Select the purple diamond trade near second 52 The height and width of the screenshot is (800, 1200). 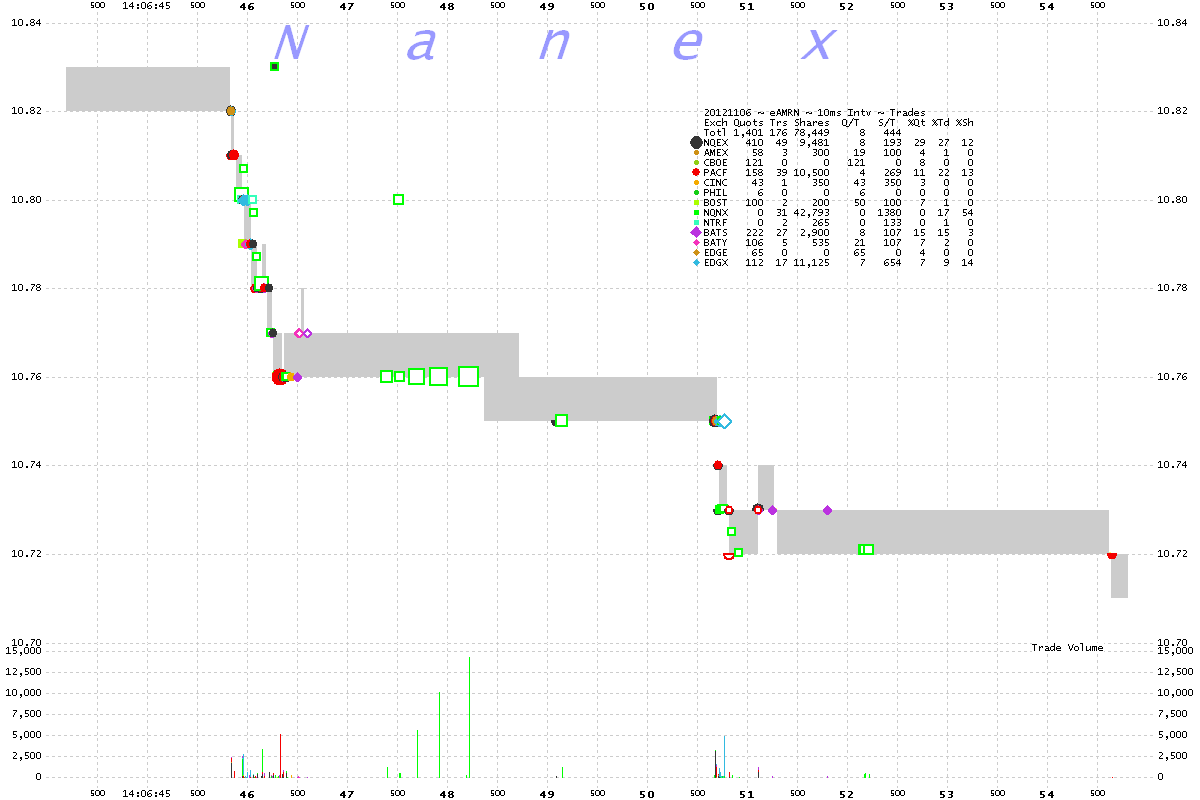tap(827, 510)
